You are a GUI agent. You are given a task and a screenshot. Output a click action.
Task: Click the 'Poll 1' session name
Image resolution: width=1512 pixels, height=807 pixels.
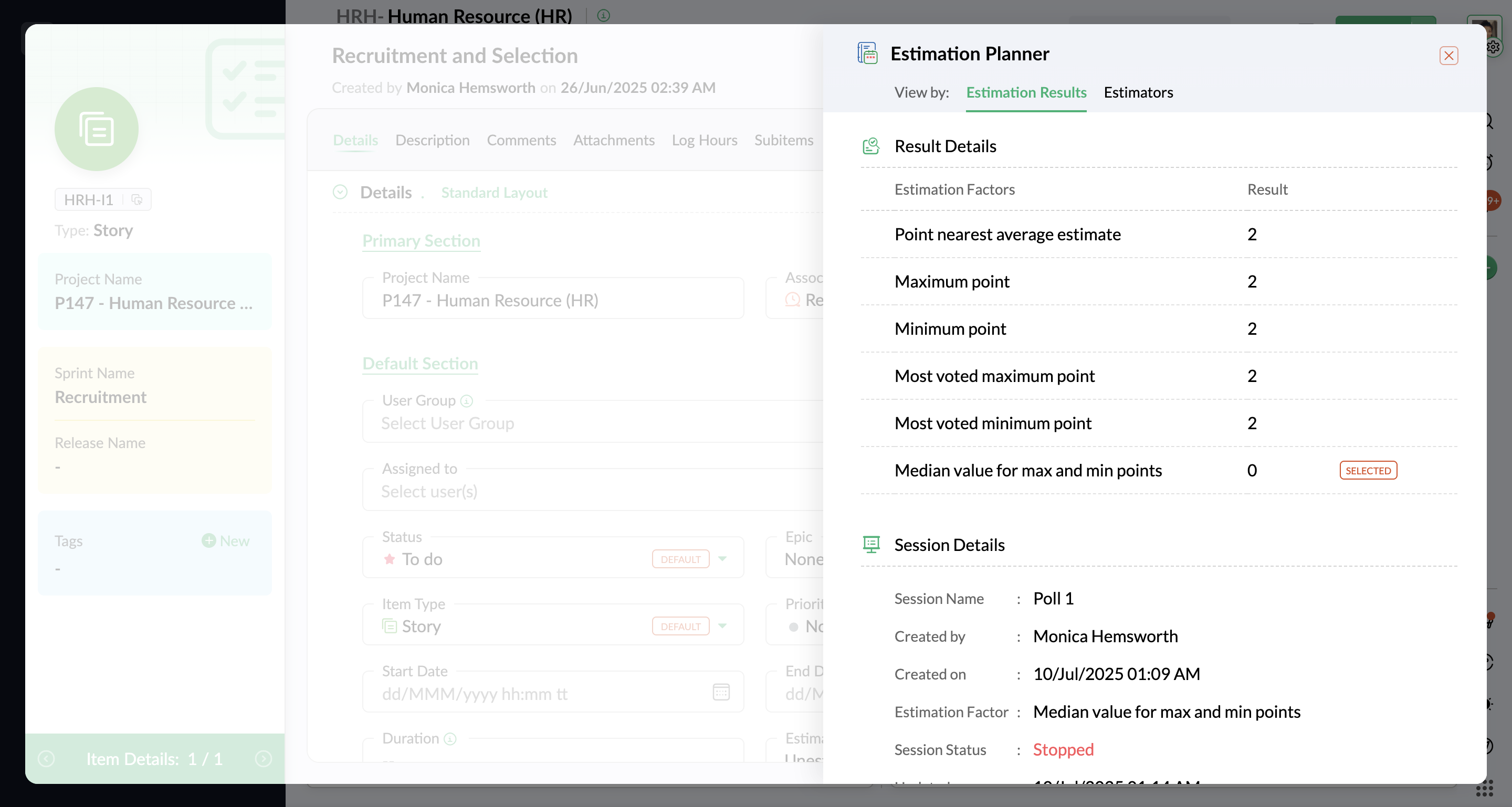click(x=1053, y=598)
